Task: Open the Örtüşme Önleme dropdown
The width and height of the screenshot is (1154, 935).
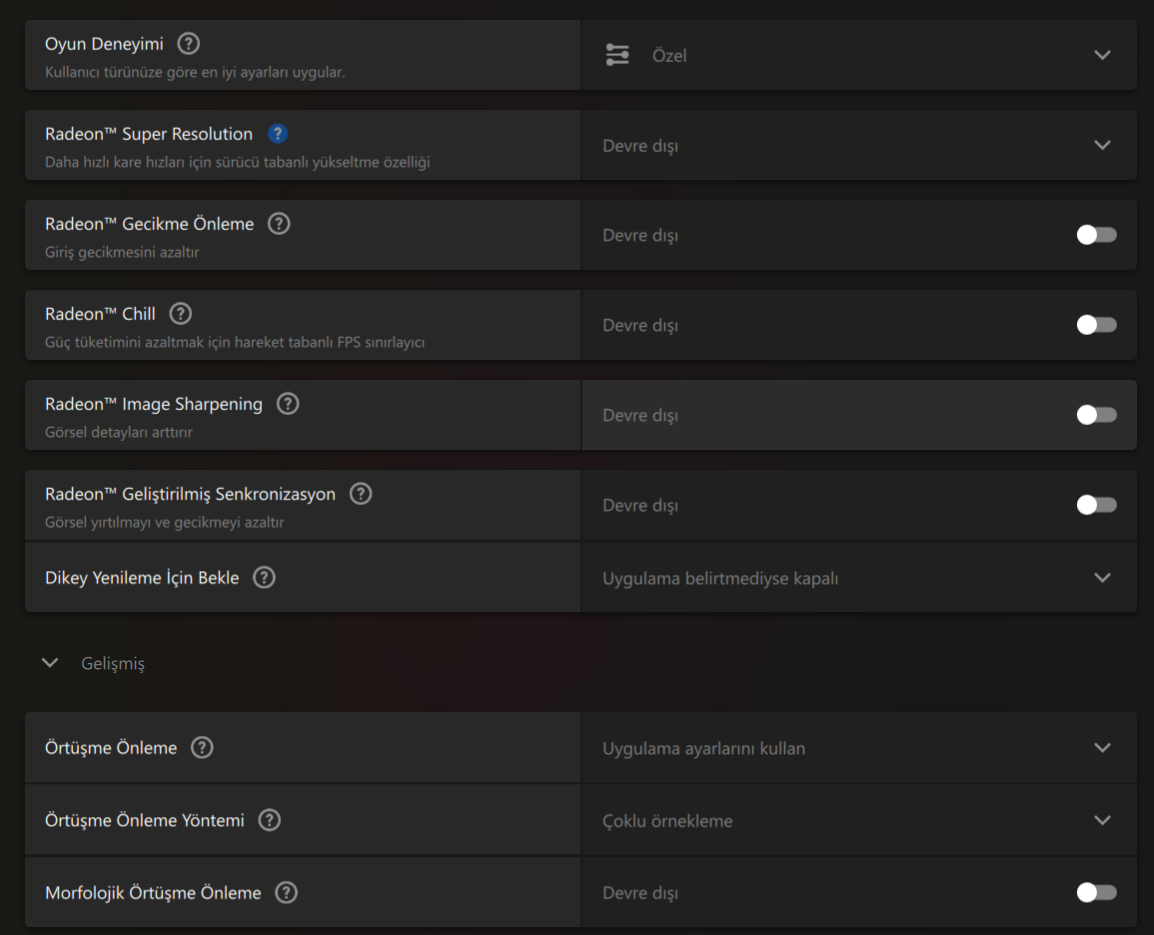Action: 859,748
